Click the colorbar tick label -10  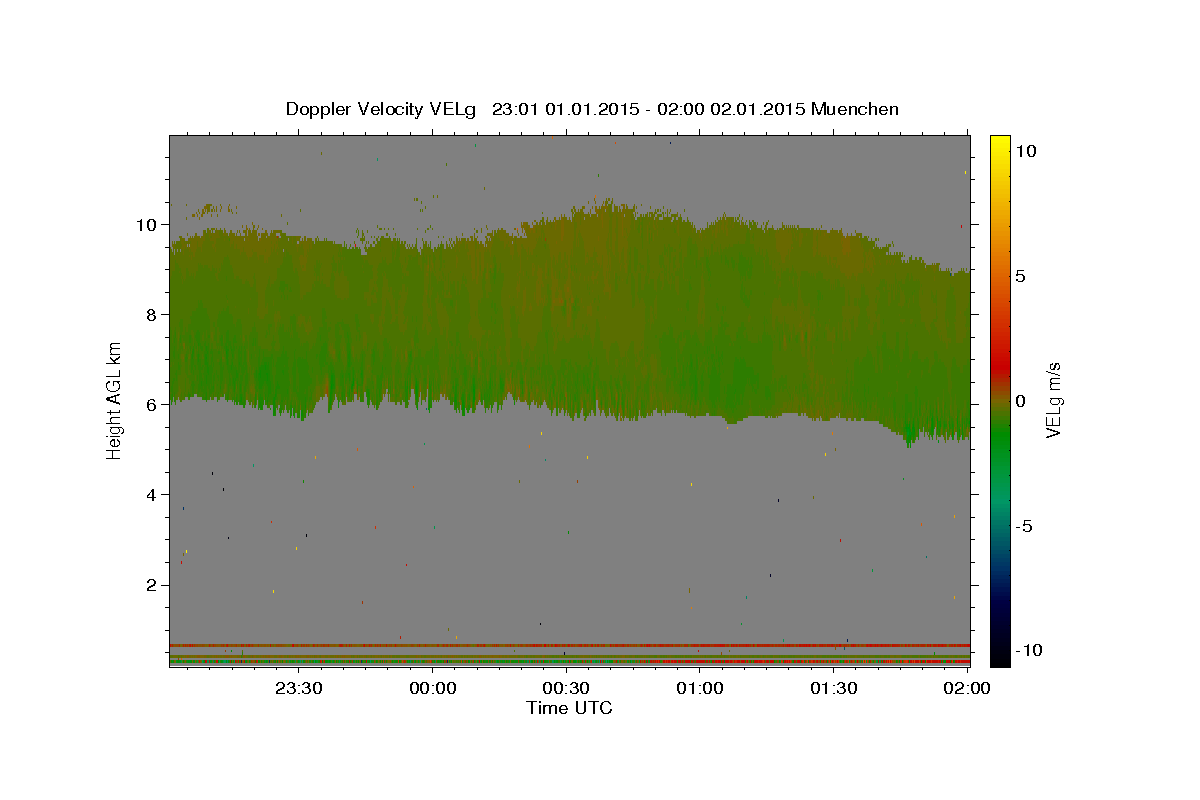coord(1027,651)
